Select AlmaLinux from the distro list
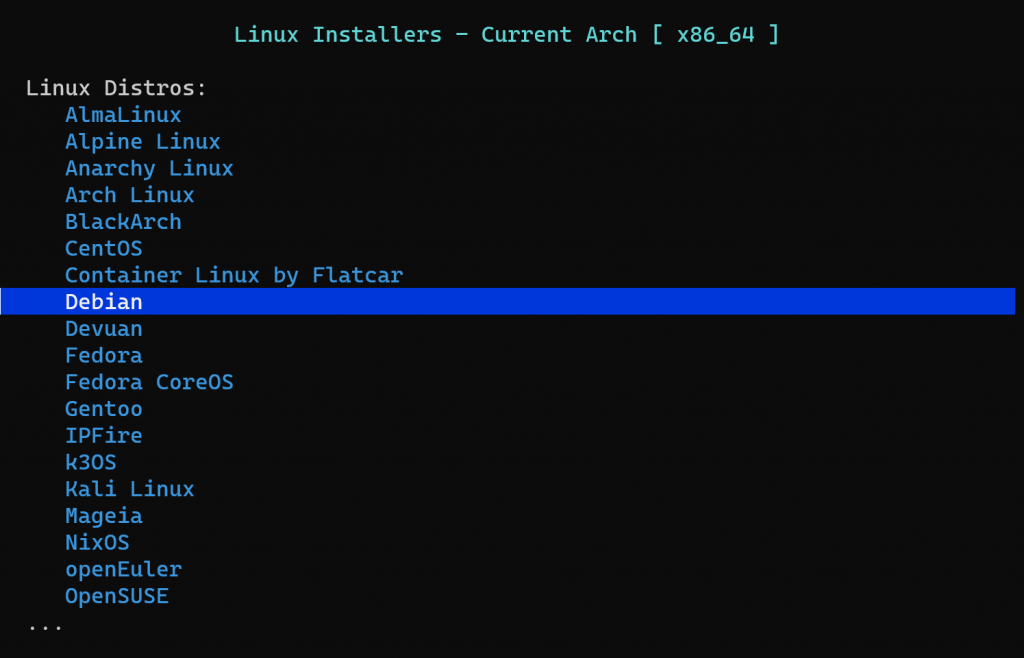Image resolution: width=1024 pixels, height=658 pixels. point(123,115)
